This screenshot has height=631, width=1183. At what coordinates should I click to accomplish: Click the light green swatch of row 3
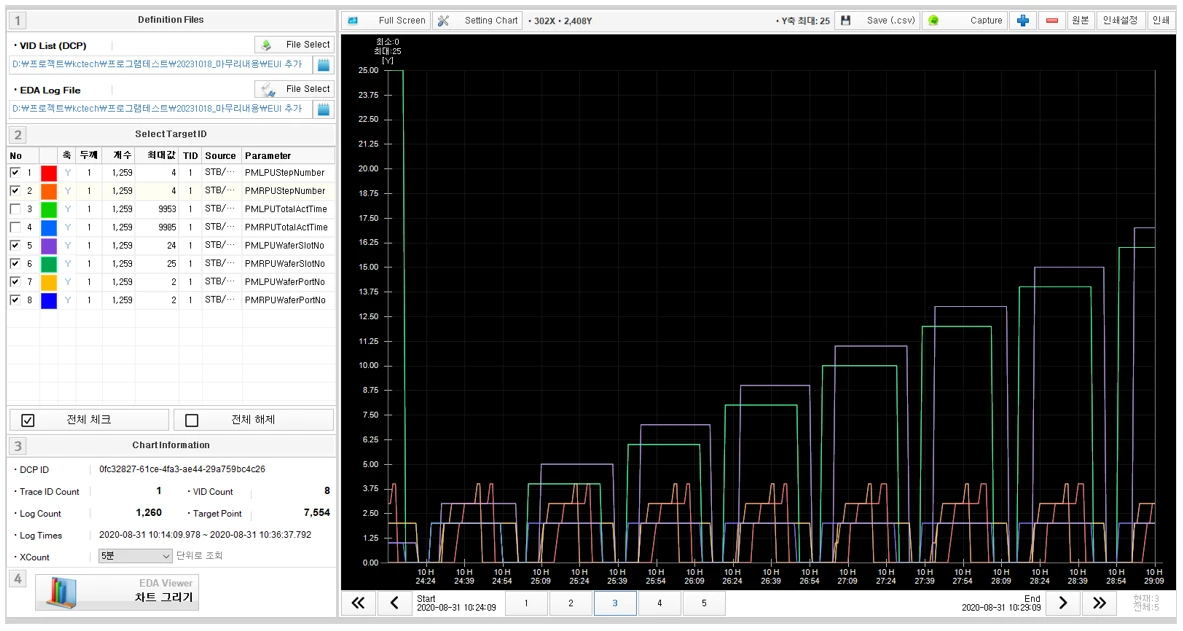(48, 209)
